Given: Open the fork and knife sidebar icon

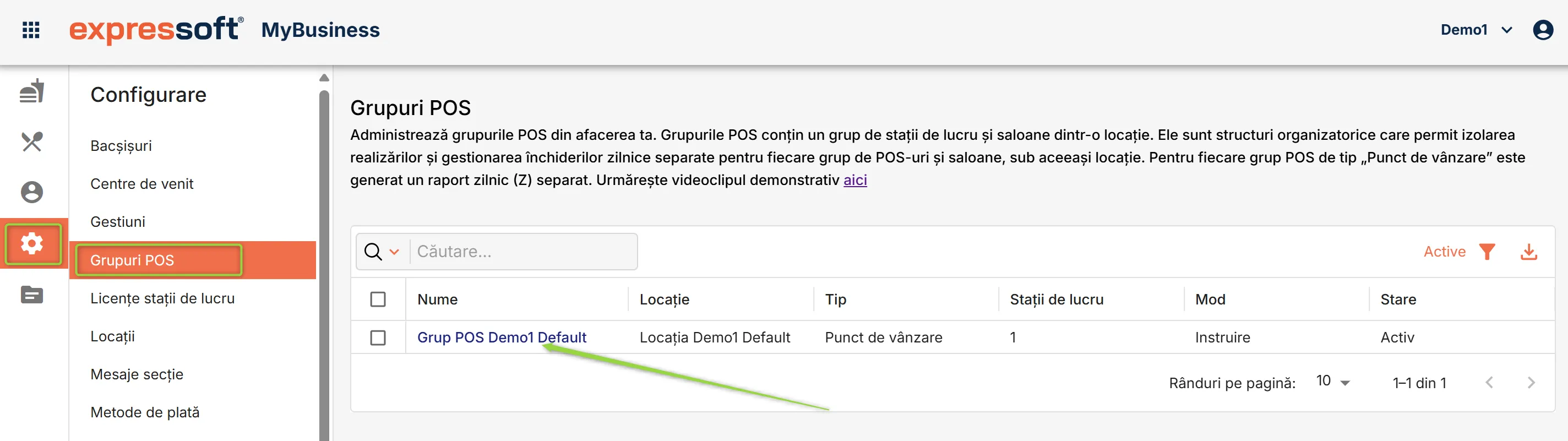Looking at the screenshot, I should (x=31, y=142).
